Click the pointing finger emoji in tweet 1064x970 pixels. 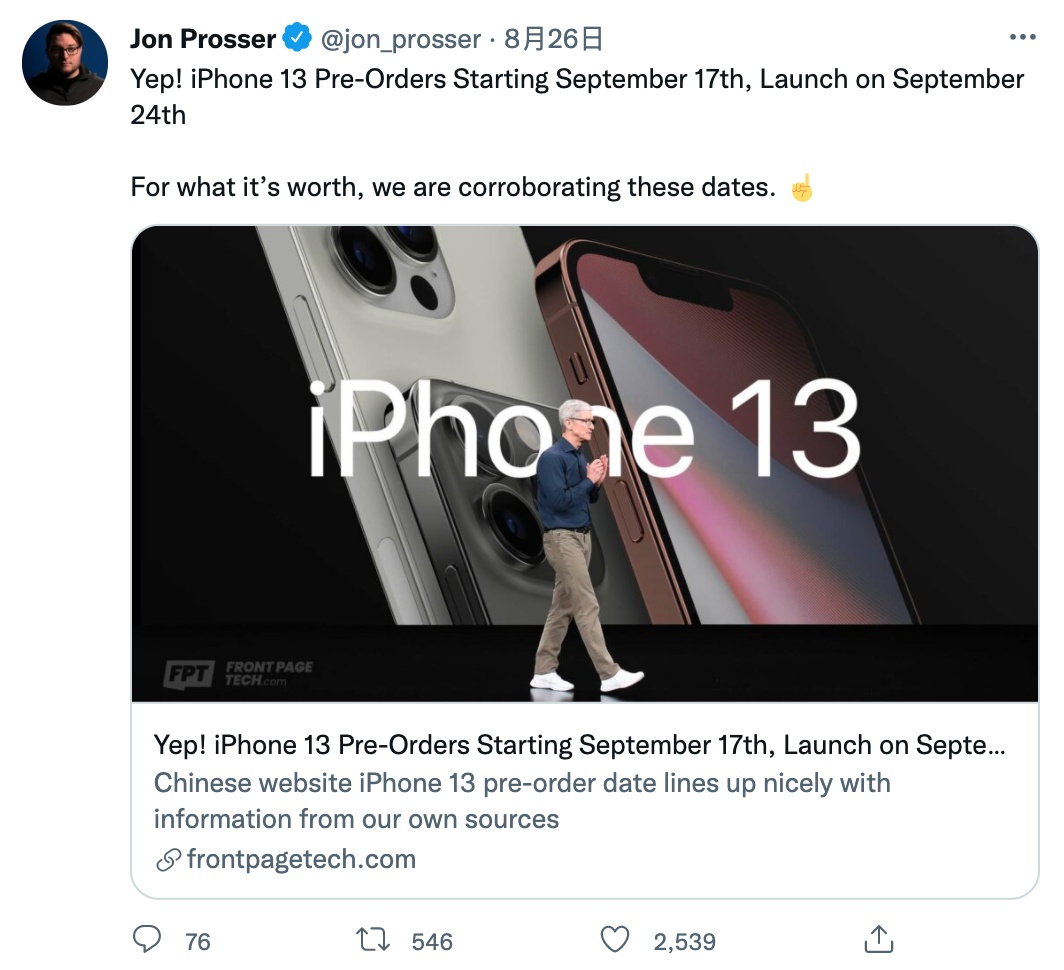[x=801, y=188]
